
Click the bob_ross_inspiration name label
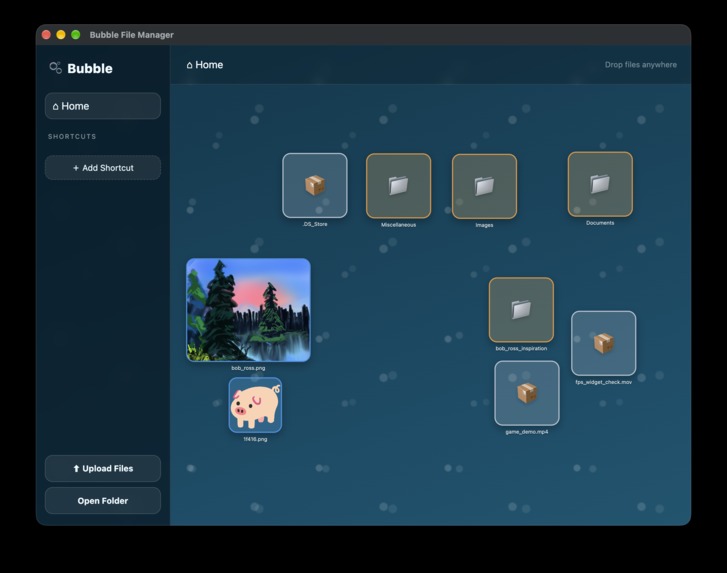point(521,349)
